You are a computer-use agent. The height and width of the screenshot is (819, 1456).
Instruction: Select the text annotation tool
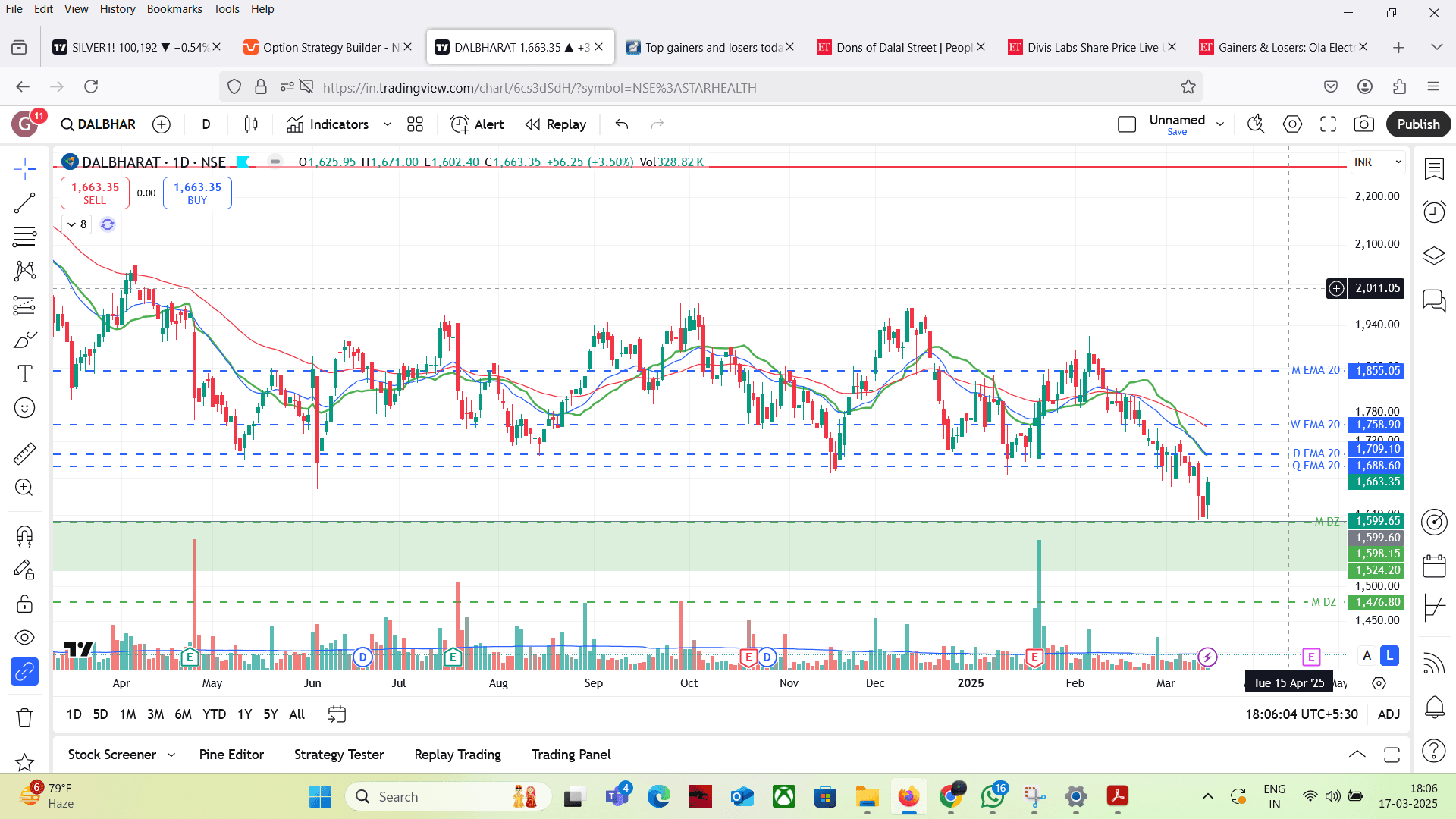tap(25, 374)
